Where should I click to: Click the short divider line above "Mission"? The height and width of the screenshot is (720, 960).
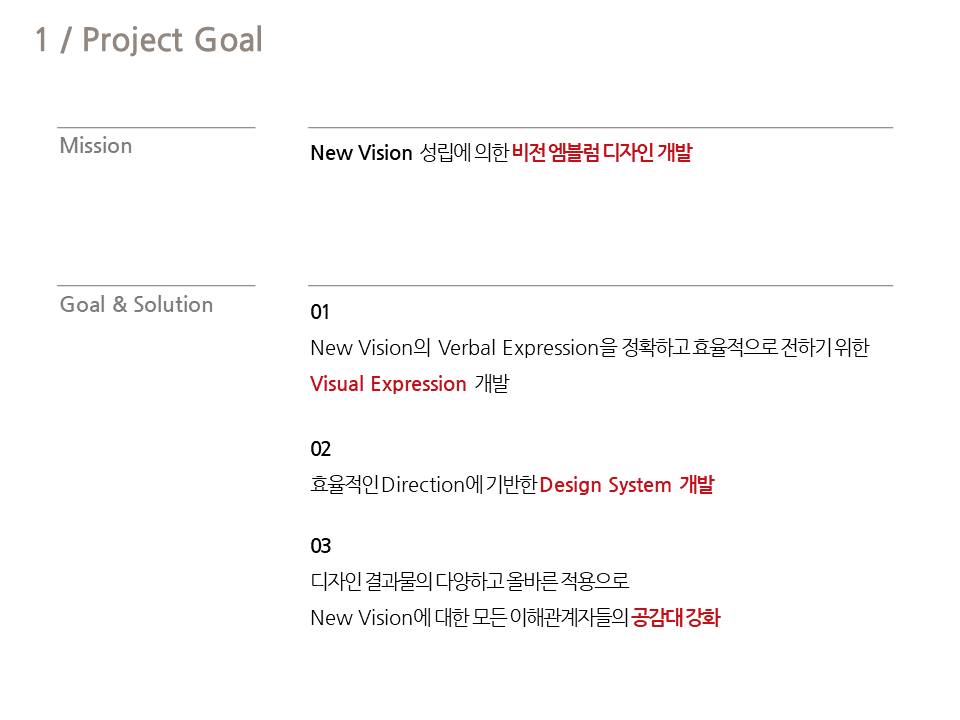point(156,128)
